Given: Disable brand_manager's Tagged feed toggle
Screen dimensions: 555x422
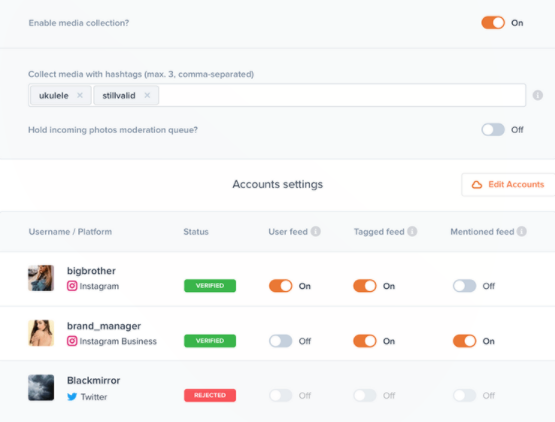Looking at the screenshot, I should [365, 341].
